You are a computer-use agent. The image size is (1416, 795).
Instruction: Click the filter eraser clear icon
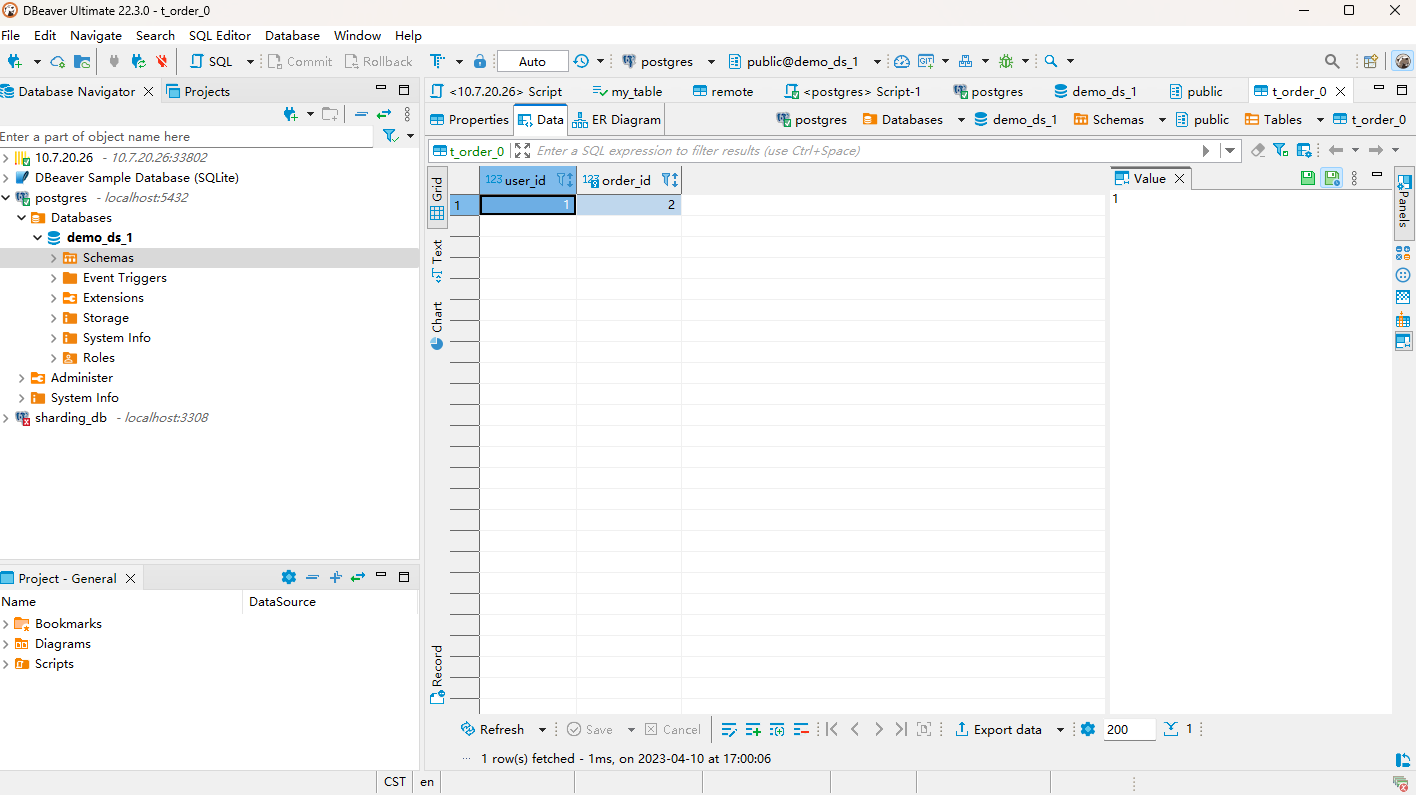[1258, 151]
